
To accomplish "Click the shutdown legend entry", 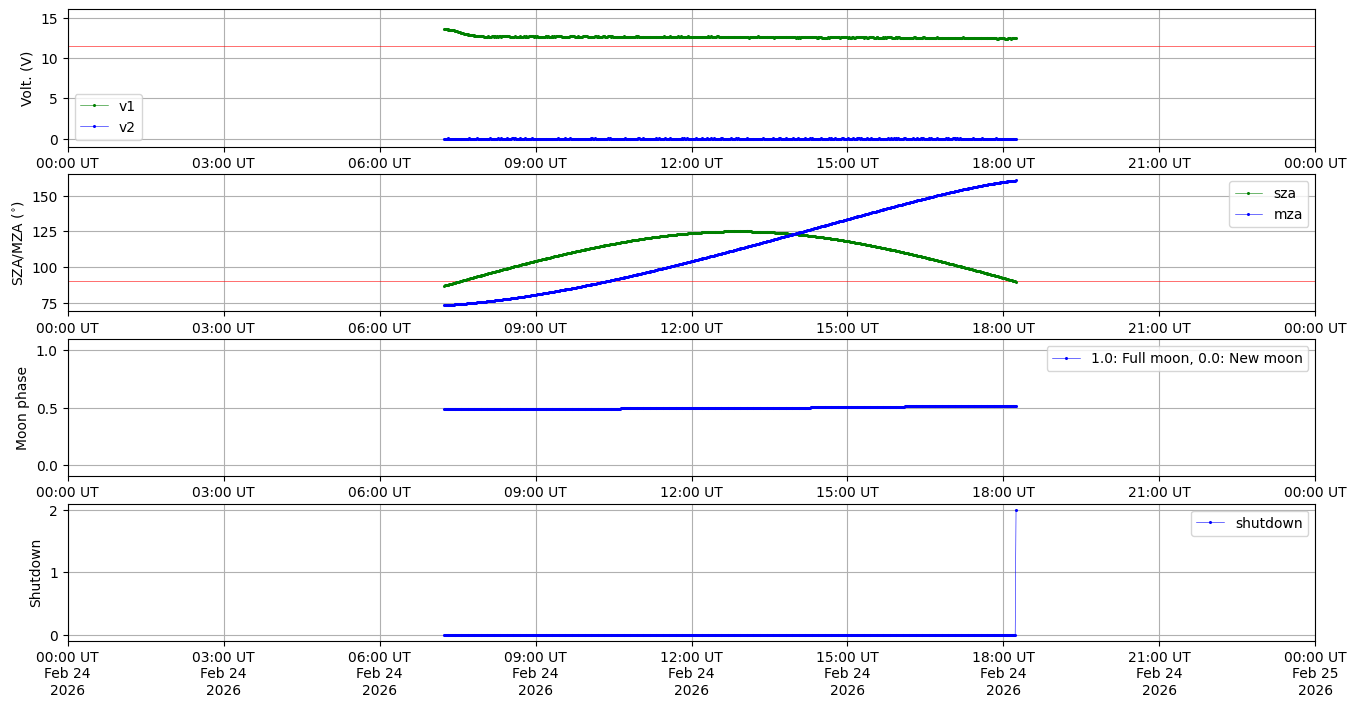I will (x=1268, y=523).
